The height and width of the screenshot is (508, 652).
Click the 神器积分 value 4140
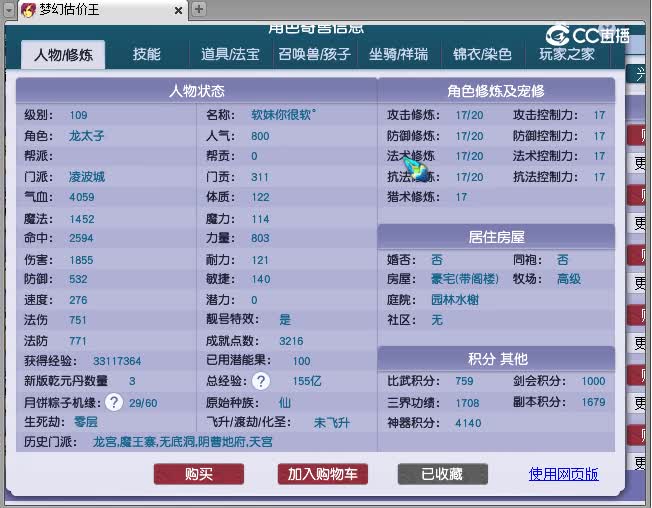(x=468, y=423)
